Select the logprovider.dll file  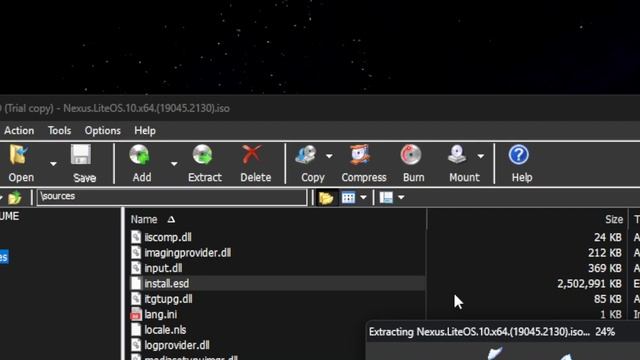177,345
